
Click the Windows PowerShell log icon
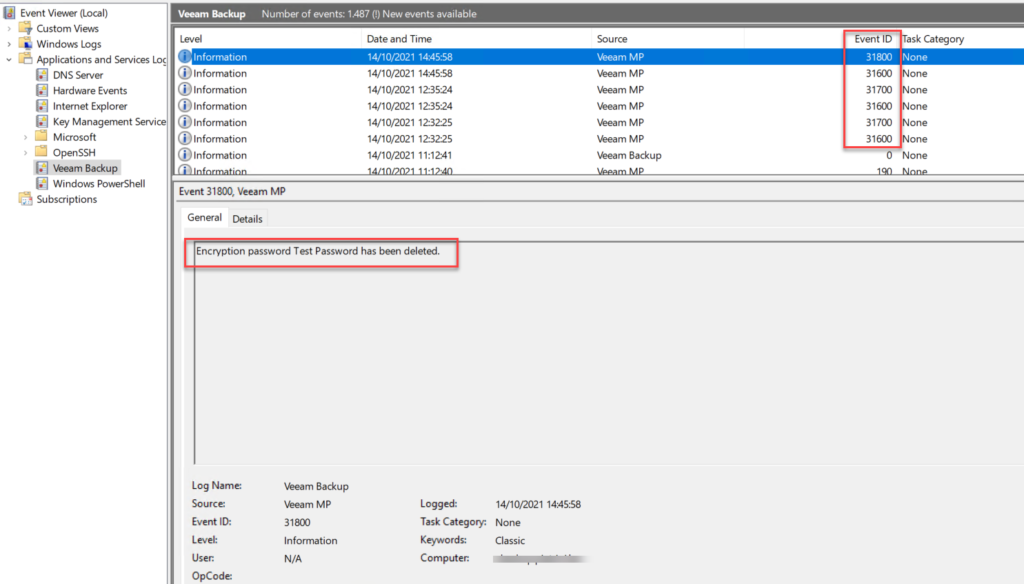[x=42, y=184]
